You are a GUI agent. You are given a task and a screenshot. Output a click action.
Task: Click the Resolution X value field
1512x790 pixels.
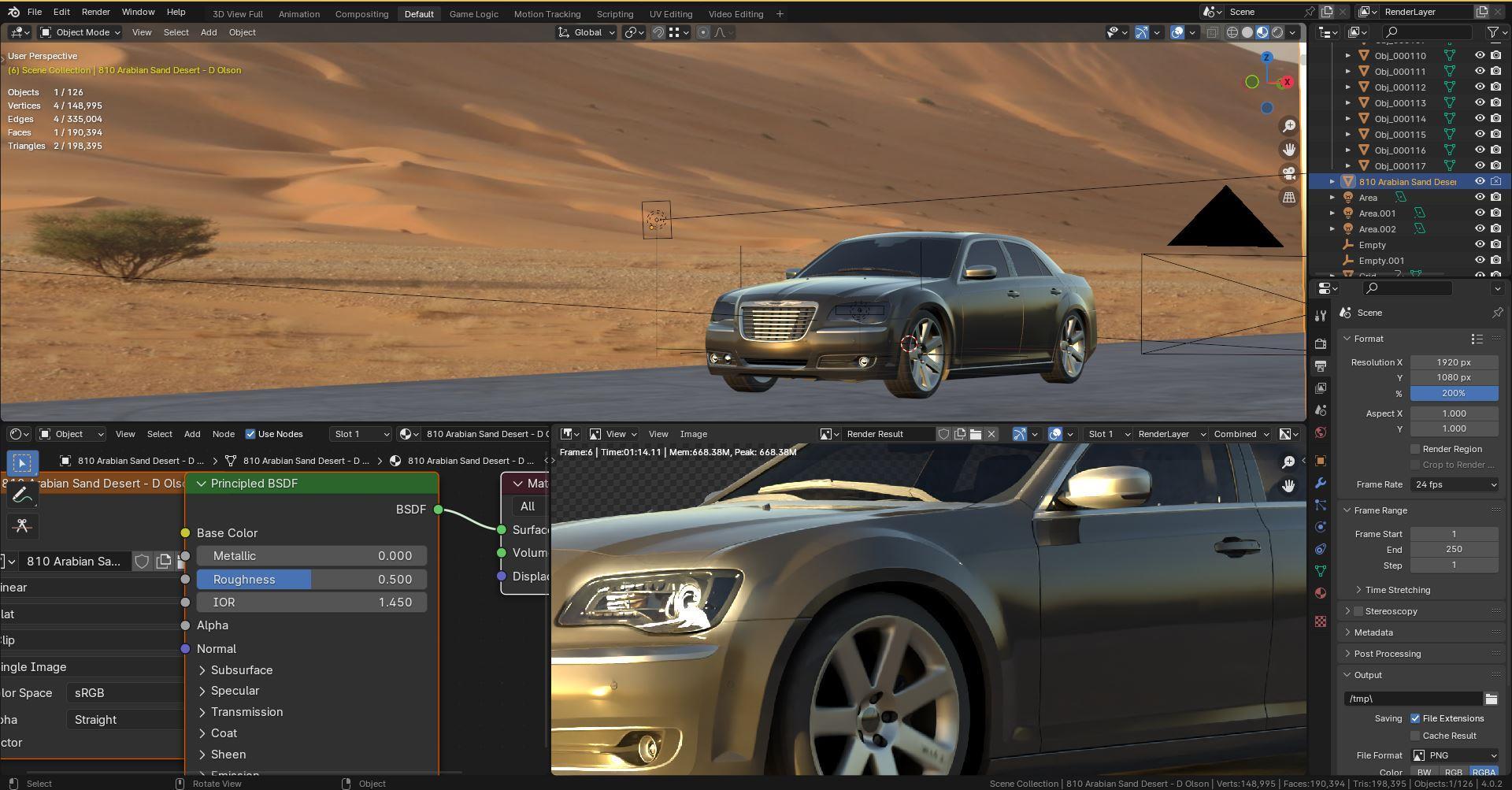click(1454, 362)
